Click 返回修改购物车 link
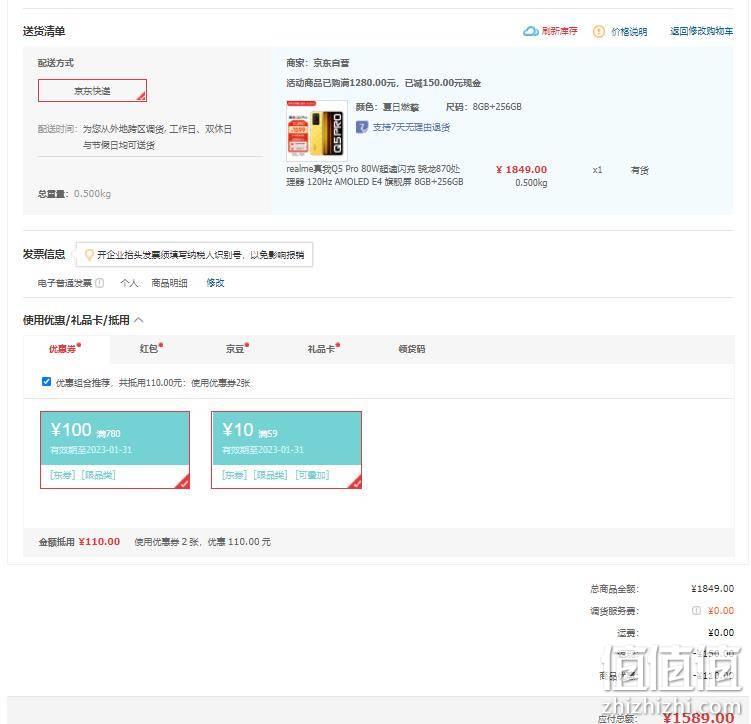Viewport: 751px width, 724px height. [701, 31]
